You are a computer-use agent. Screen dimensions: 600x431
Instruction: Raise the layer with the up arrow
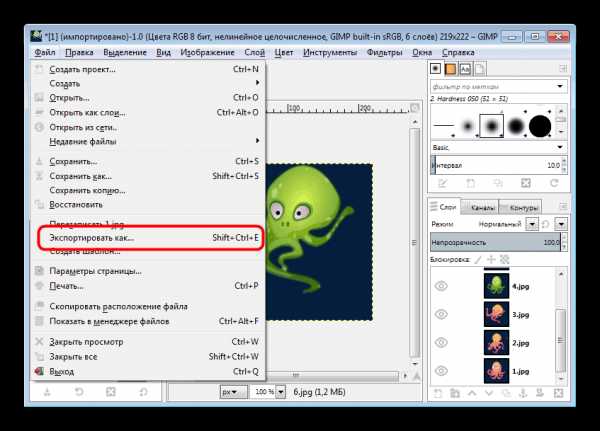coord(472,393)
